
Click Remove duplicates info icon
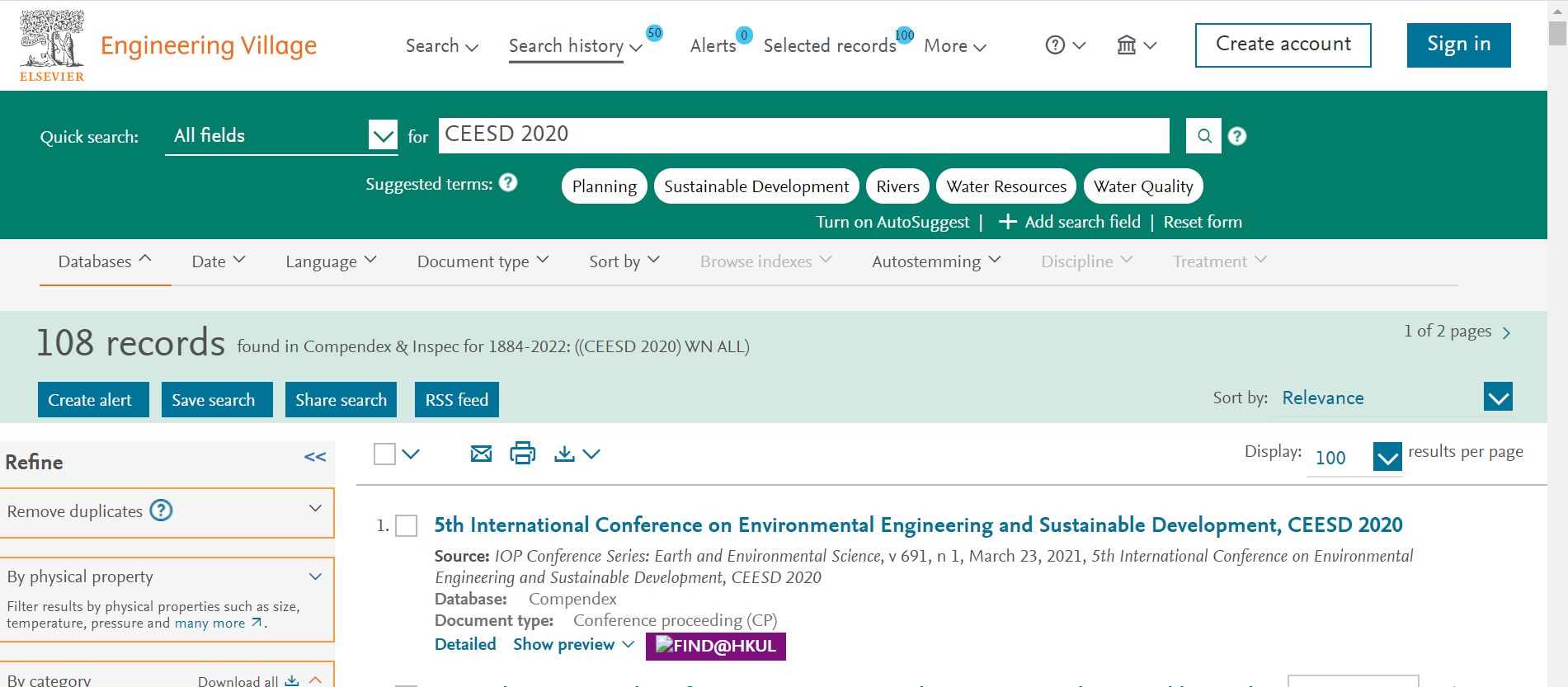[x=161, y=511]
